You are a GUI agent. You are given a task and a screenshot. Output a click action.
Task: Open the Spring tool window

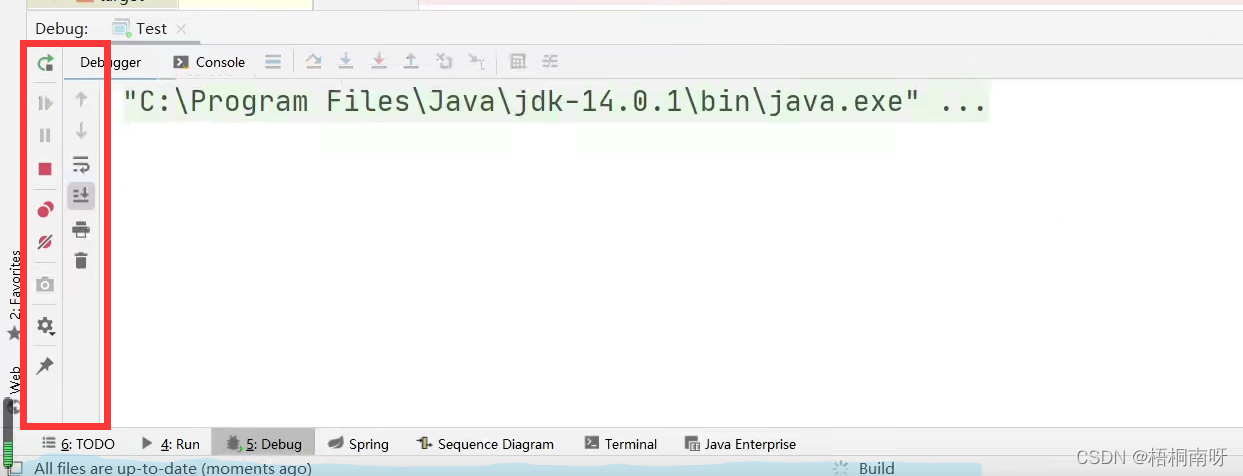358,444
